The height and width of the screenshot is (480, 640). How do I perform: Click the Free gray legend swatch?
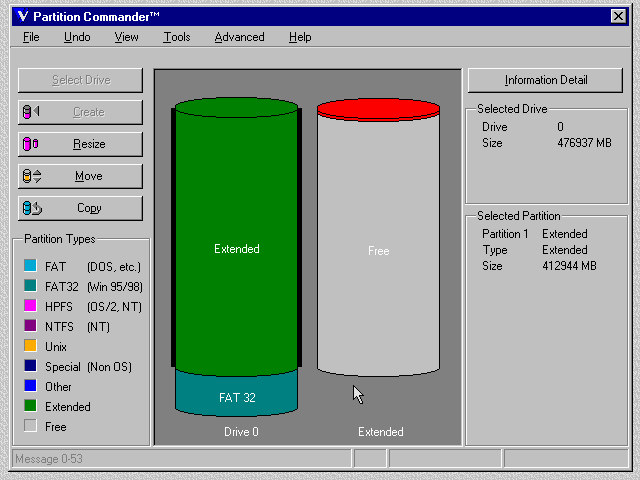tap(30, 425)
